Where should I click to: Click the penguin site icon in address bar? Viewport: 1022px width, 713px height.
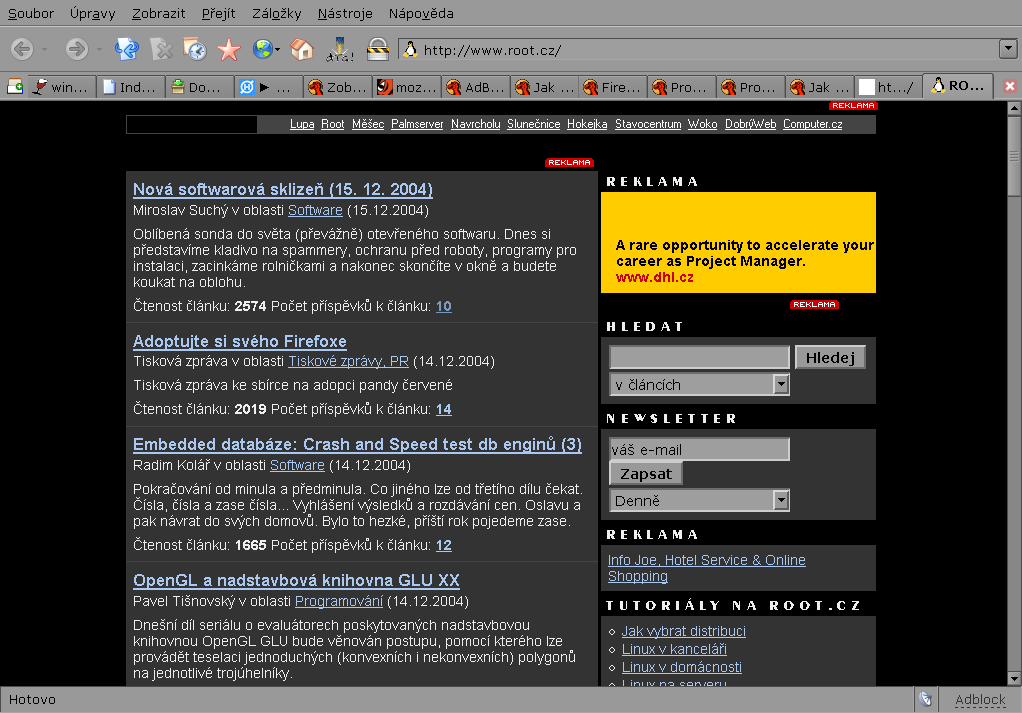[410, 50]
